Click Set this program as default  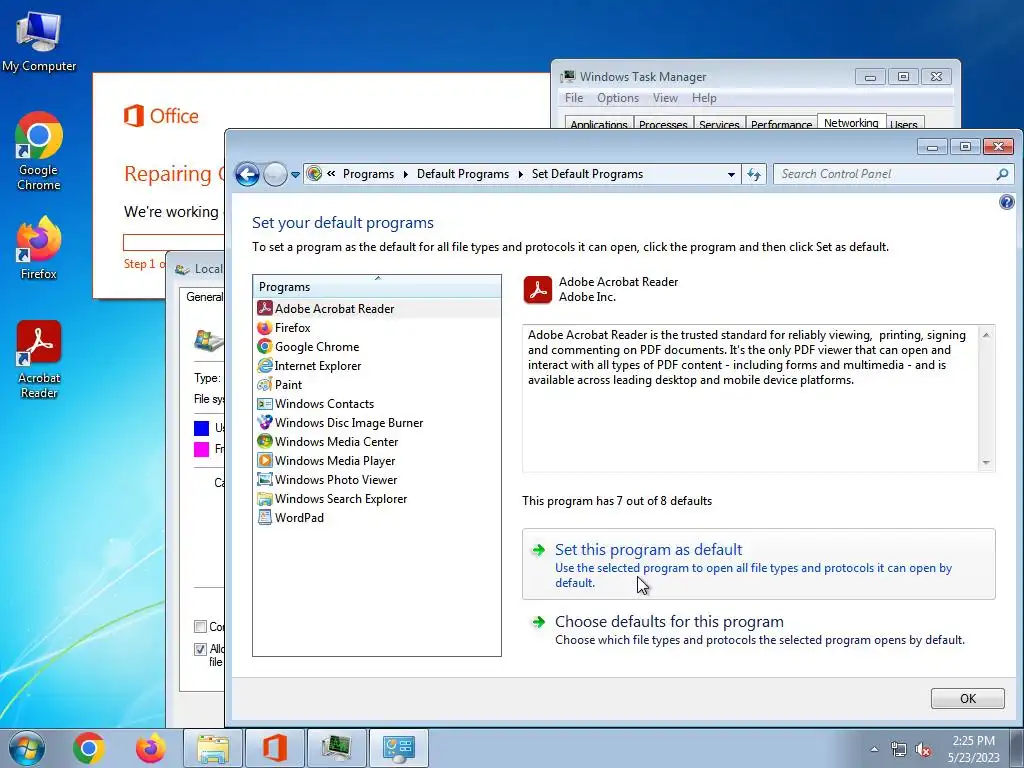[759, 564]
